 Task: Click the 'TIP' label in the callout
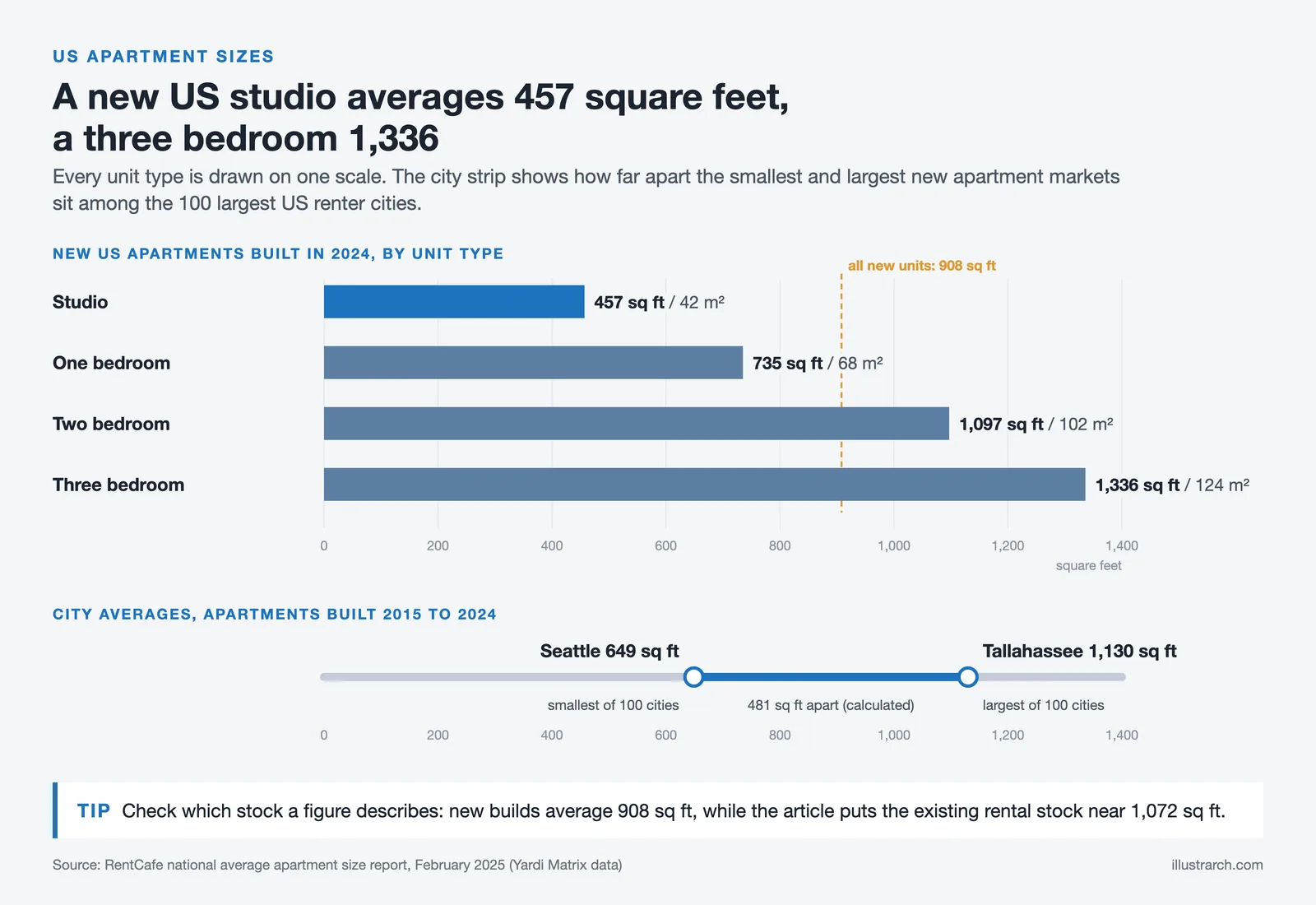[x=94, y=810]
